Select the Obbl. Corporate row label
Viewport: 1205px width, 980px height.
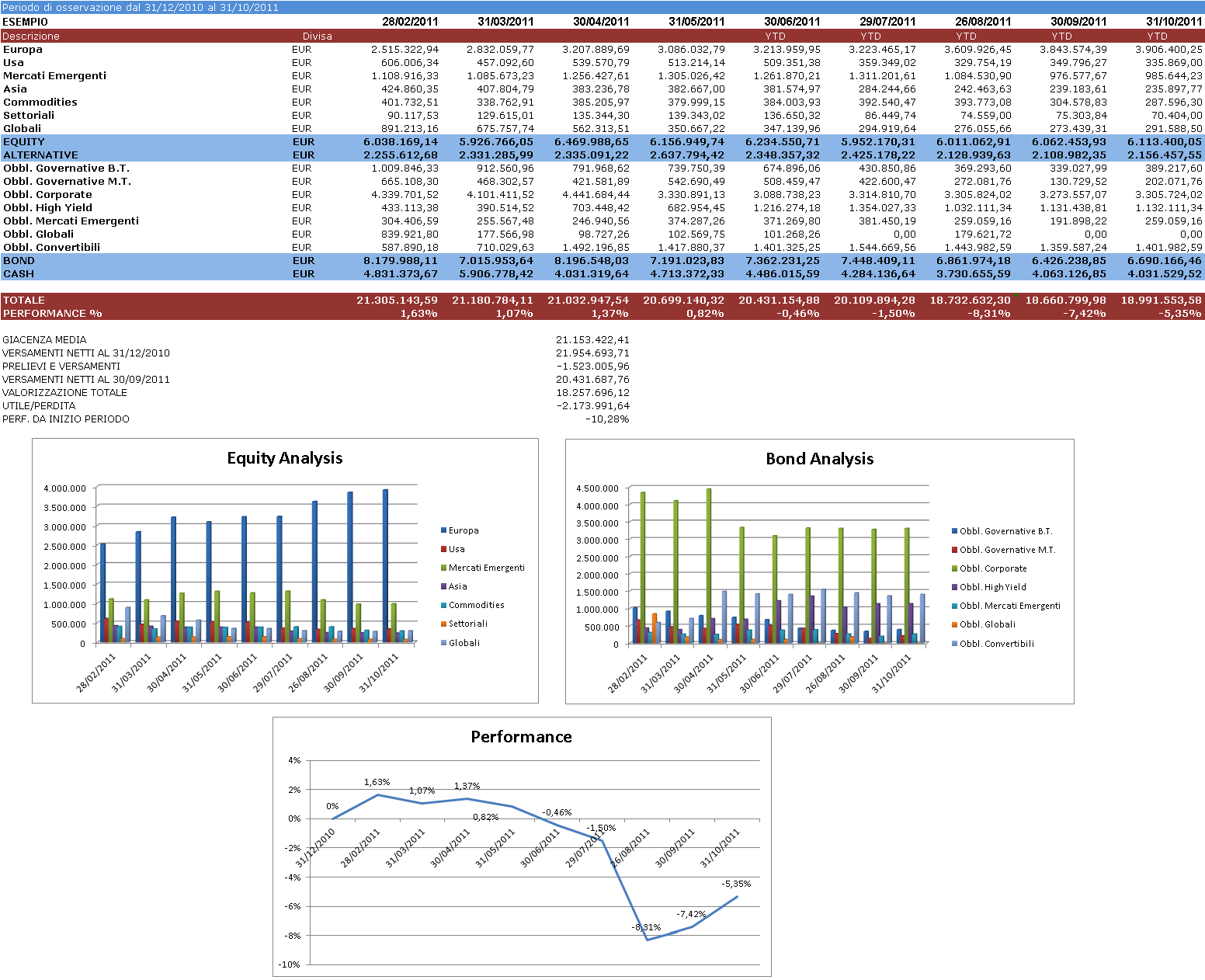coord(47,194)
